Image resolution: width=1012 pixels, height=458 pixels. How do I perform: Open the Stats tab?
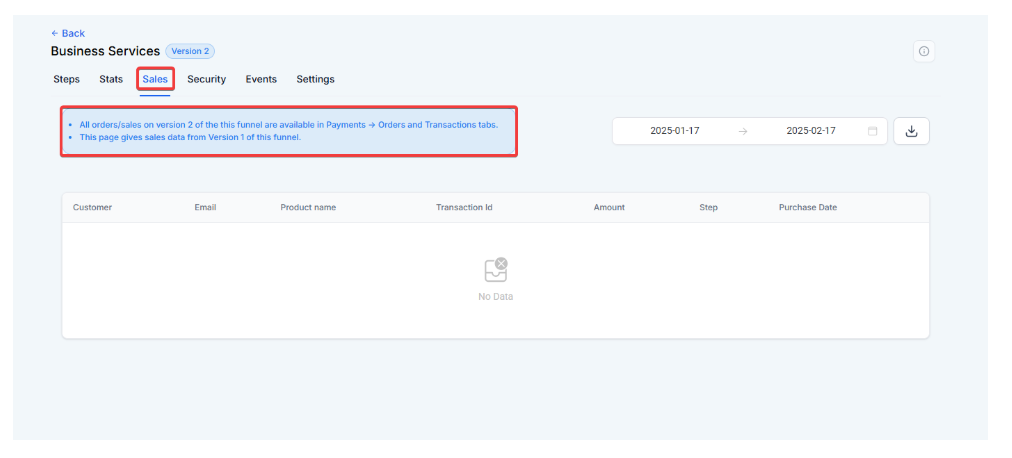tap(111, 79)
